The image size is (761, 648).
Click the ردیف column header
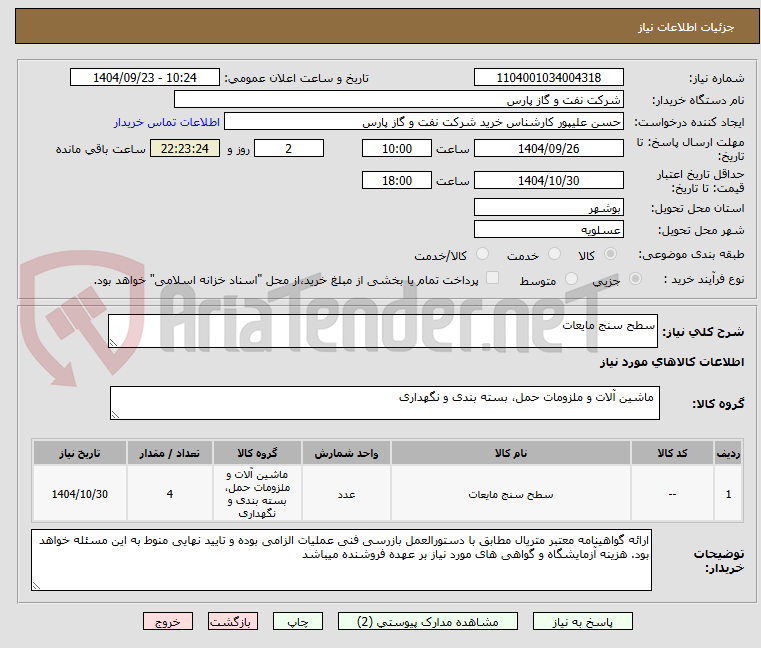click(x=728, y=453)
